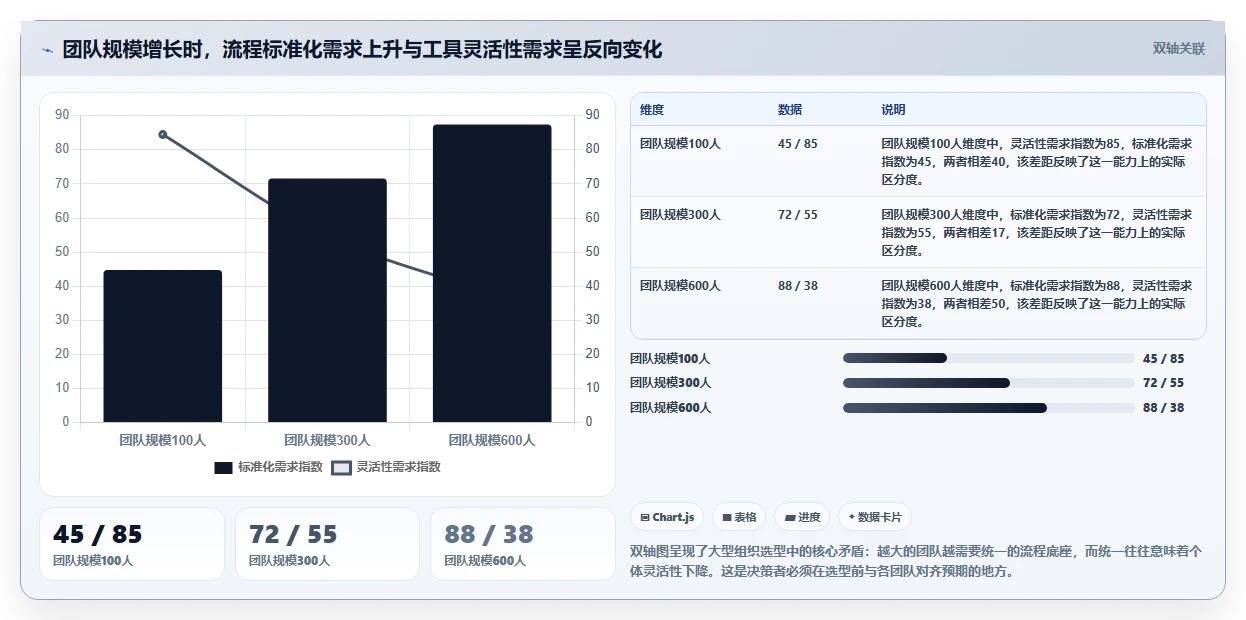This screenshot has height=620, width=1246.
Task: Open the 45 / 85 data card
Action: point(132,544)
